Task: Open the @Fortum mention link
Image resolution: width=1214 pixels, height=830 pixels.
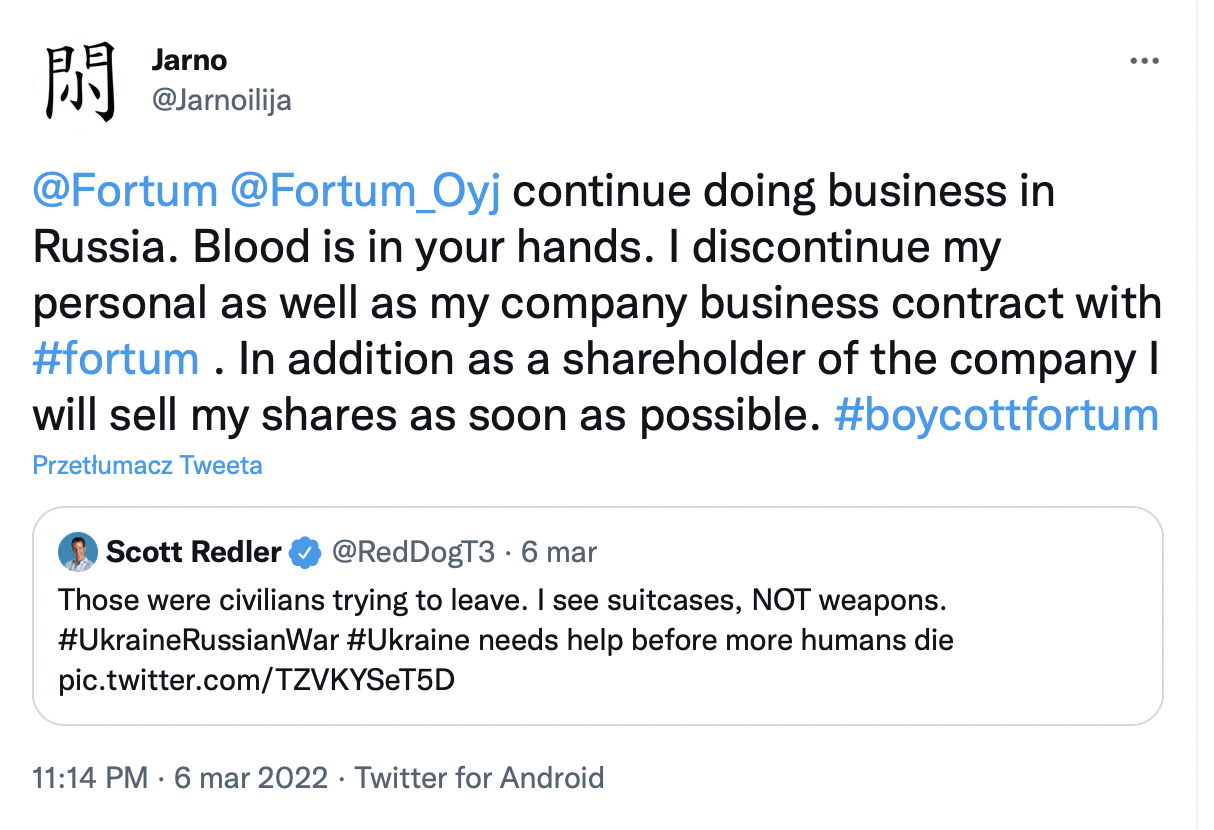Action: coord(125,191)
